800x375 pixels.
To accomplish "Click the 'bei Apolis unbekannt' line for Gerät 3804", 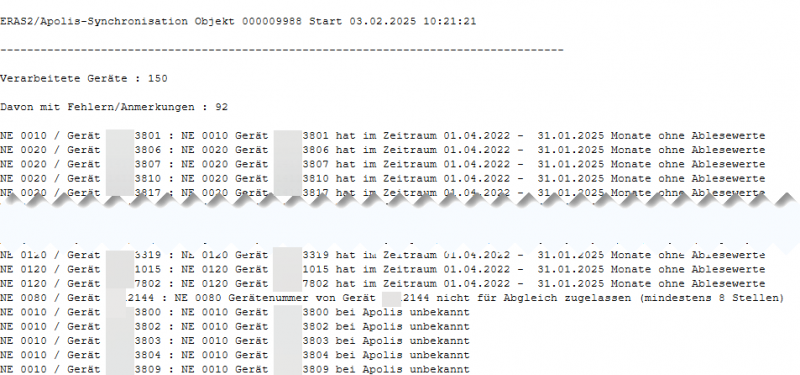I will tap(235, 355).
